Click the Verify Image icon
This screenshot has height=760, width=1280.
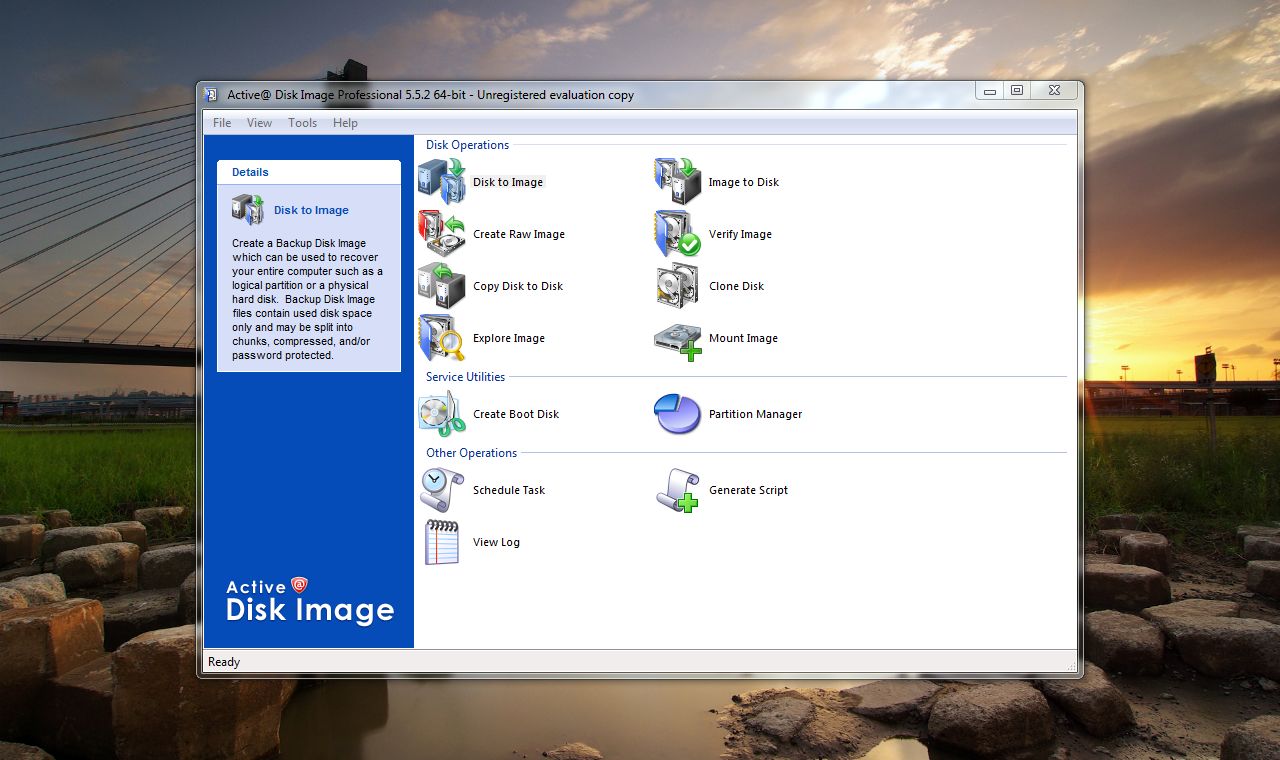coord(678,234)
